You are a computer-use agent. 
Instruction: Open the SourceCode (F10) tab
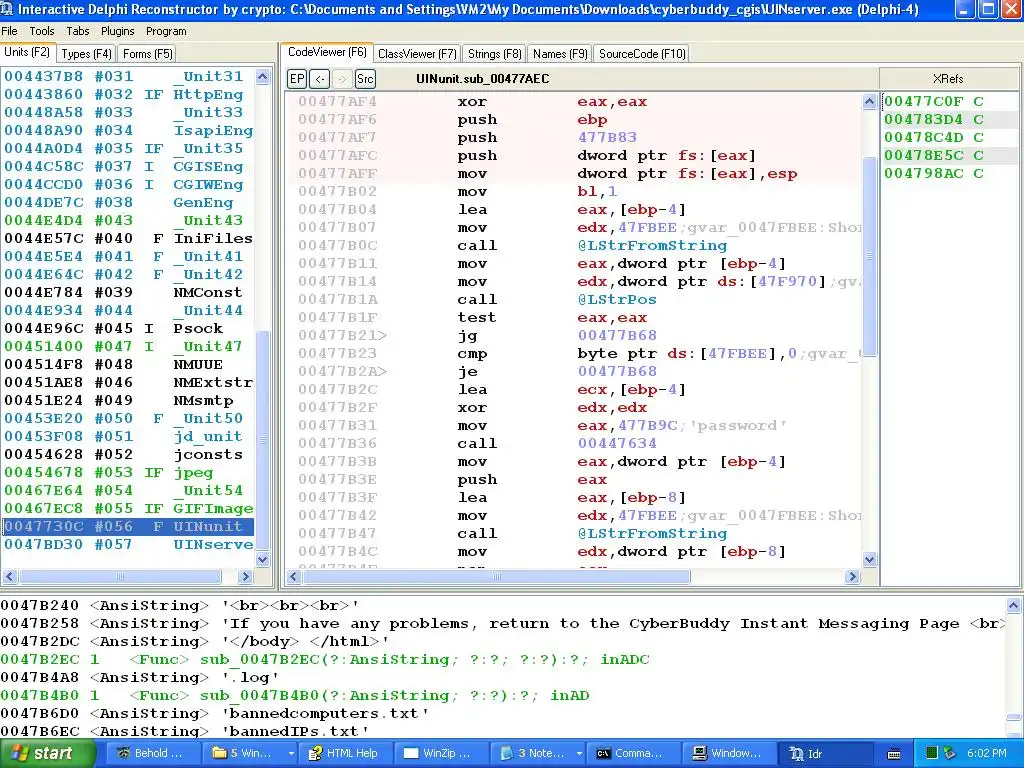pyautogui.click(x=642, y=54)
